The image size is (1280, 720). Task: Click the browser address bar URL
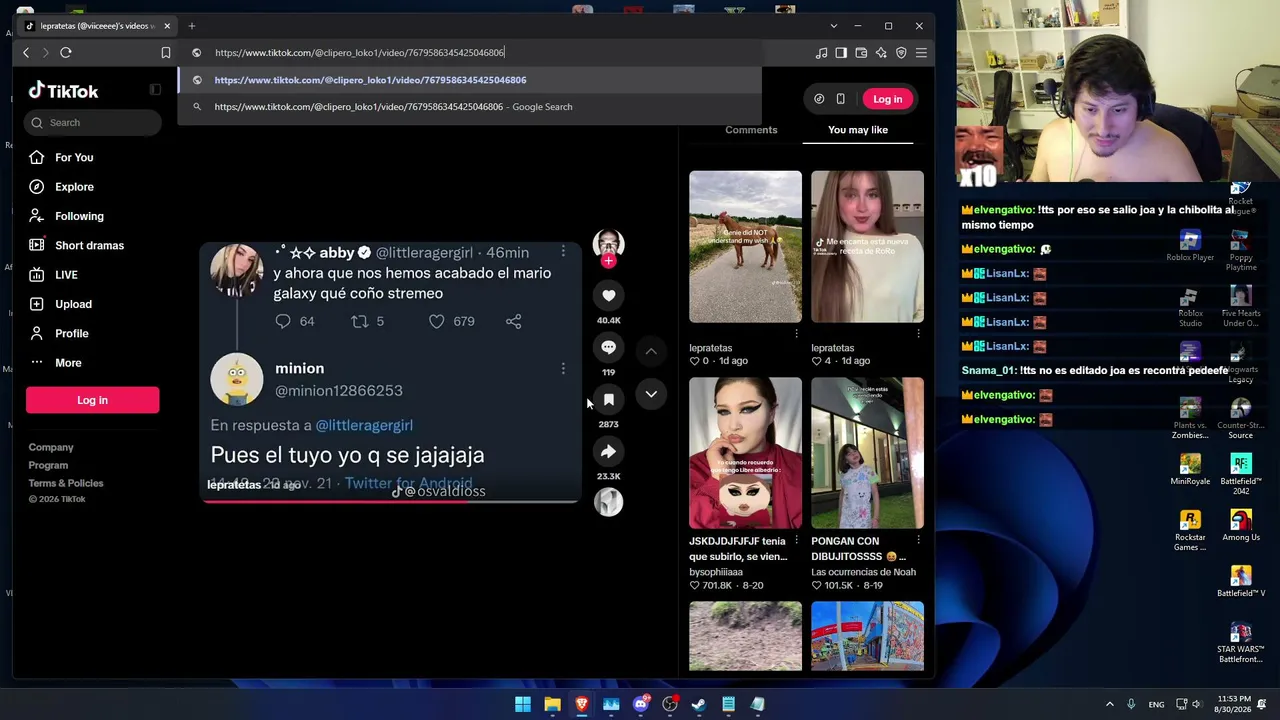click(360, 52)
